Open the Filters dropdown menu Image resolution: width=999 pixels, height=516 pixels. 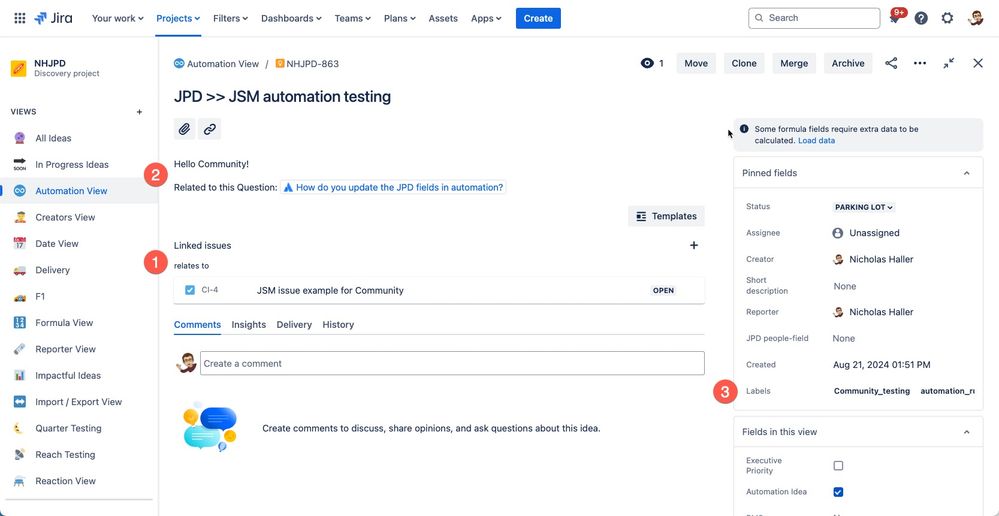pos(231,18)
